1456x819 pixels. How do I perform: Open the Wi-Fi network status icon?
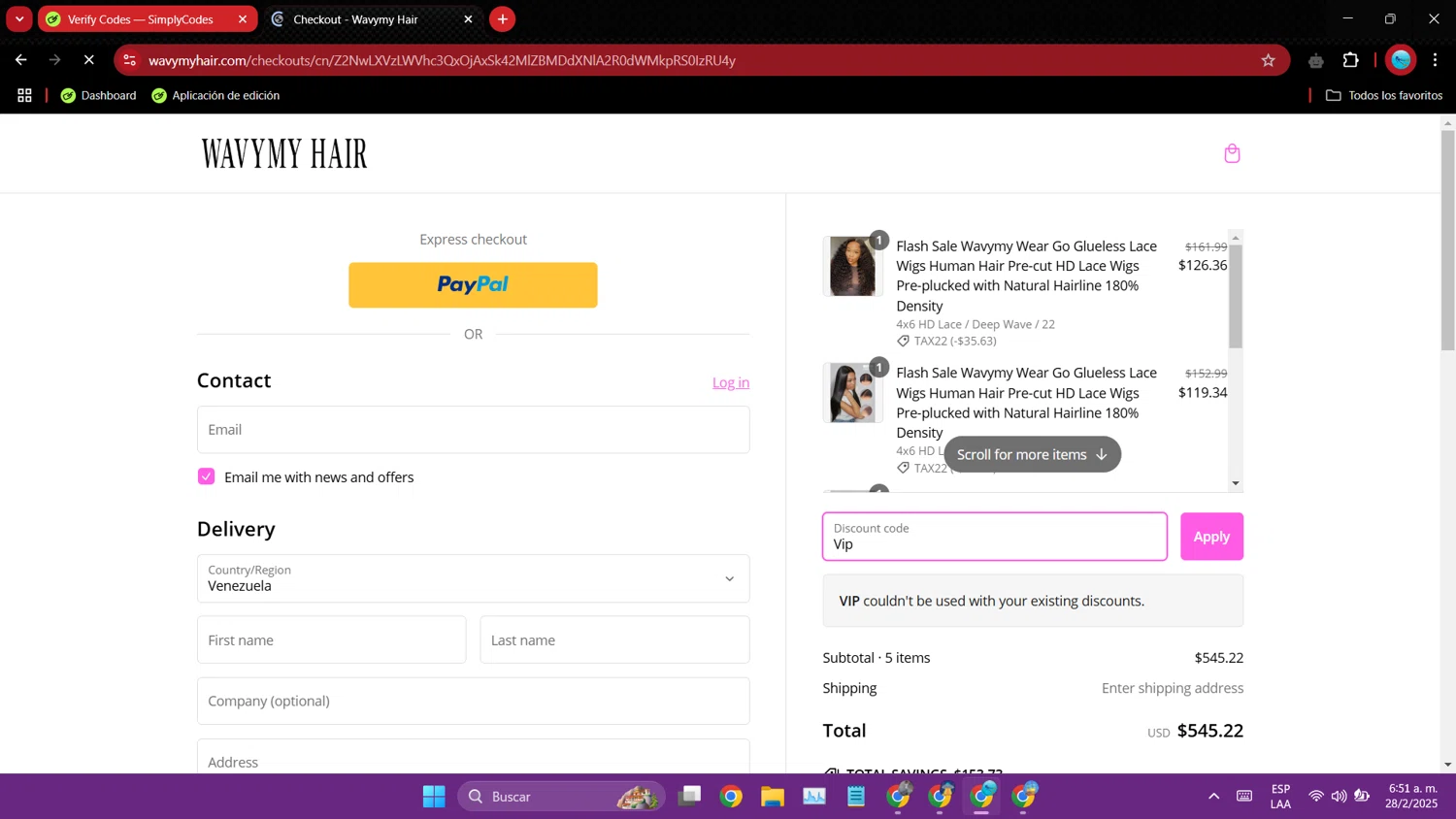[1316, 797]
